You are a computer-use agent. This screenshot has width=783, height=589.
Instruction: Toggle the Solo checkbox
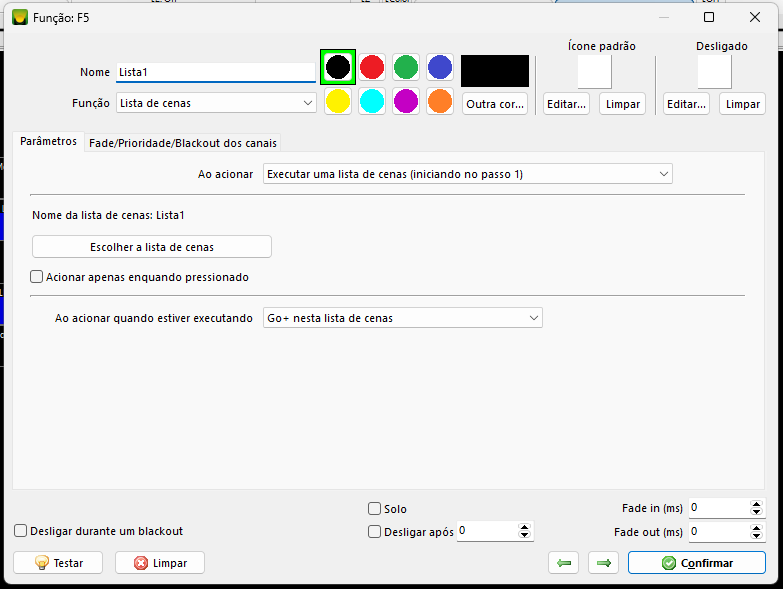[375, 509]
